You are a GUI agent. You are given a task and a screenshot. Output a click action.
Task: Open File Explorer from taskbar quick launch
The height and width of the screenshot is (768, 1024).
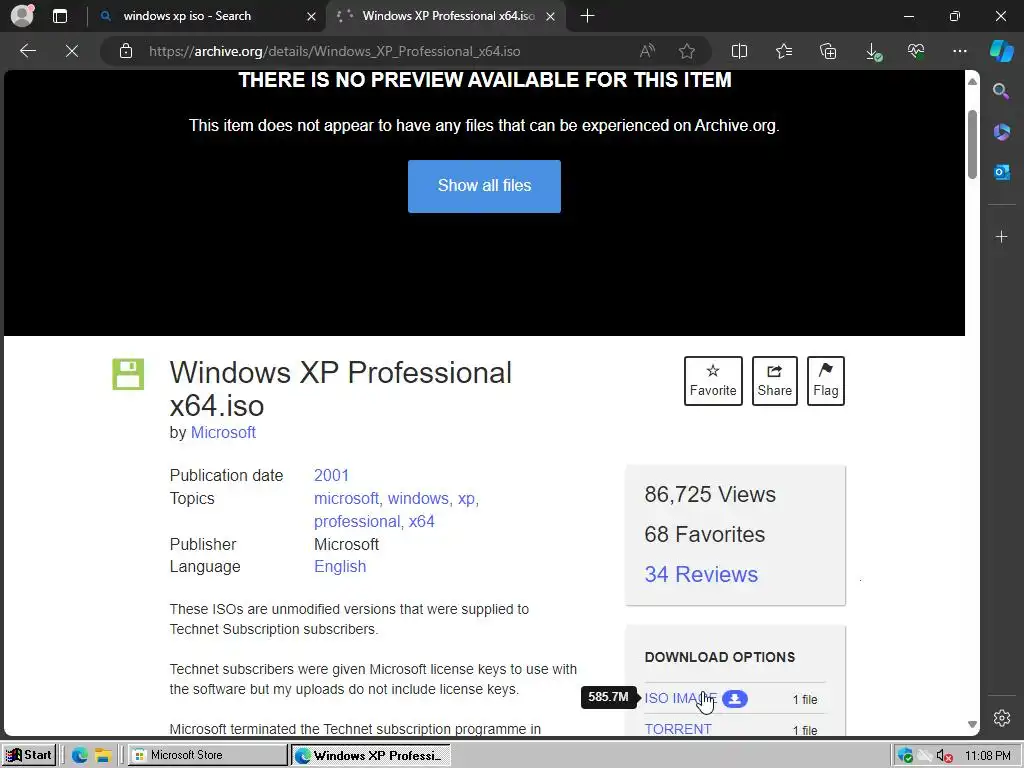[x=103, y=756]
